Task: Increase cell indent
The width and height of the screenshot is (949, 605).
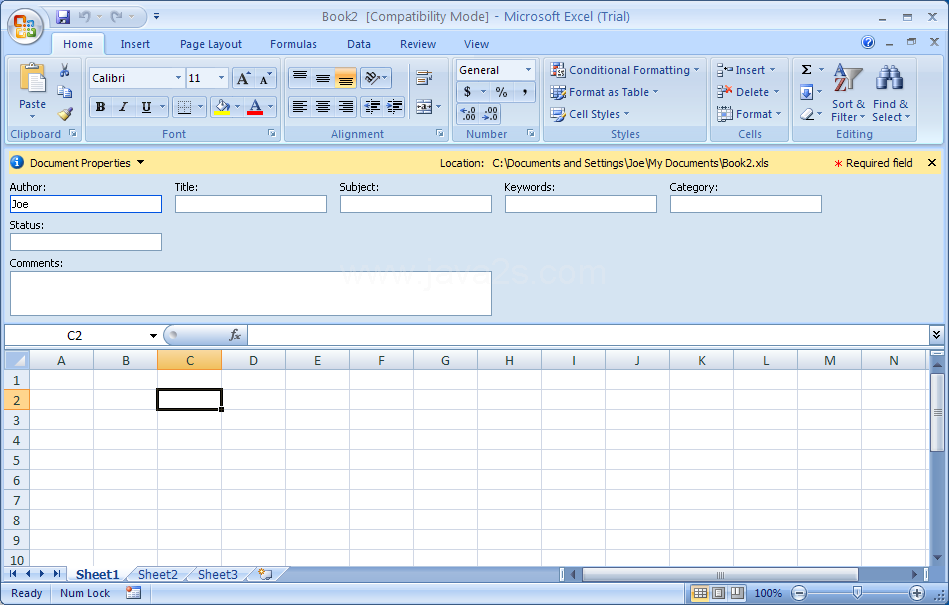Action: pyautogui.click(x=394, y=107)
